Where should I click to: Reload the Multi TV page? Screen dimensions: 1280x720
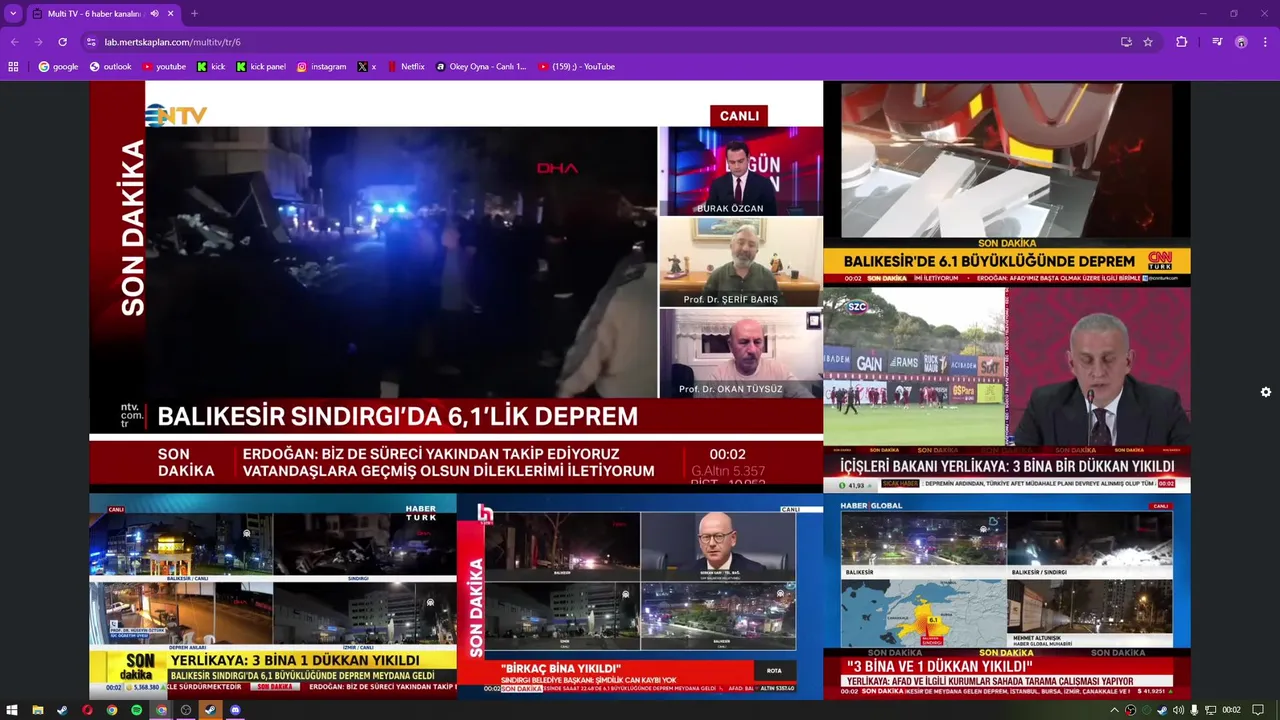(62, 42)
